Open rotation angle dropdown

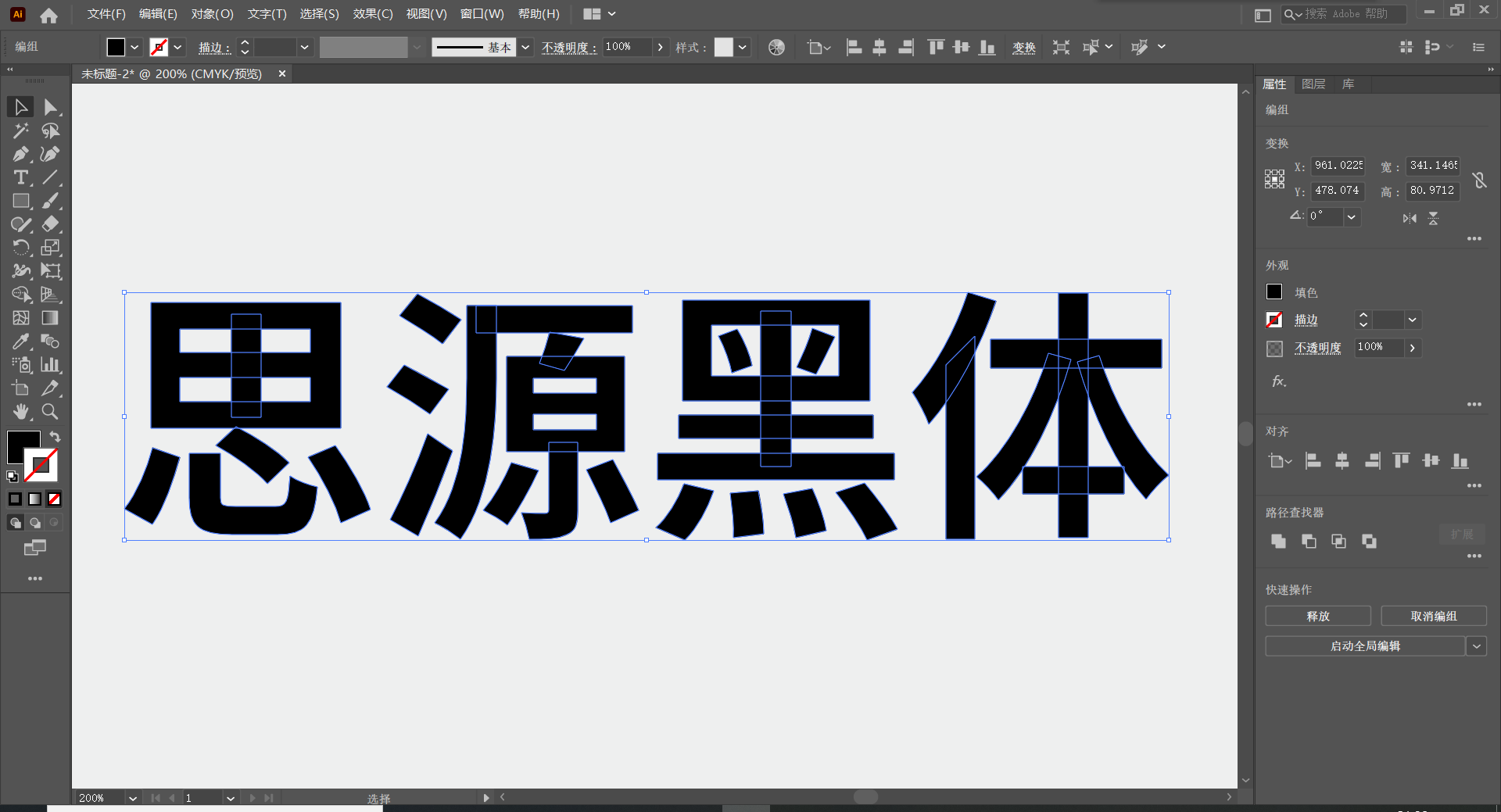point(1351,216)
